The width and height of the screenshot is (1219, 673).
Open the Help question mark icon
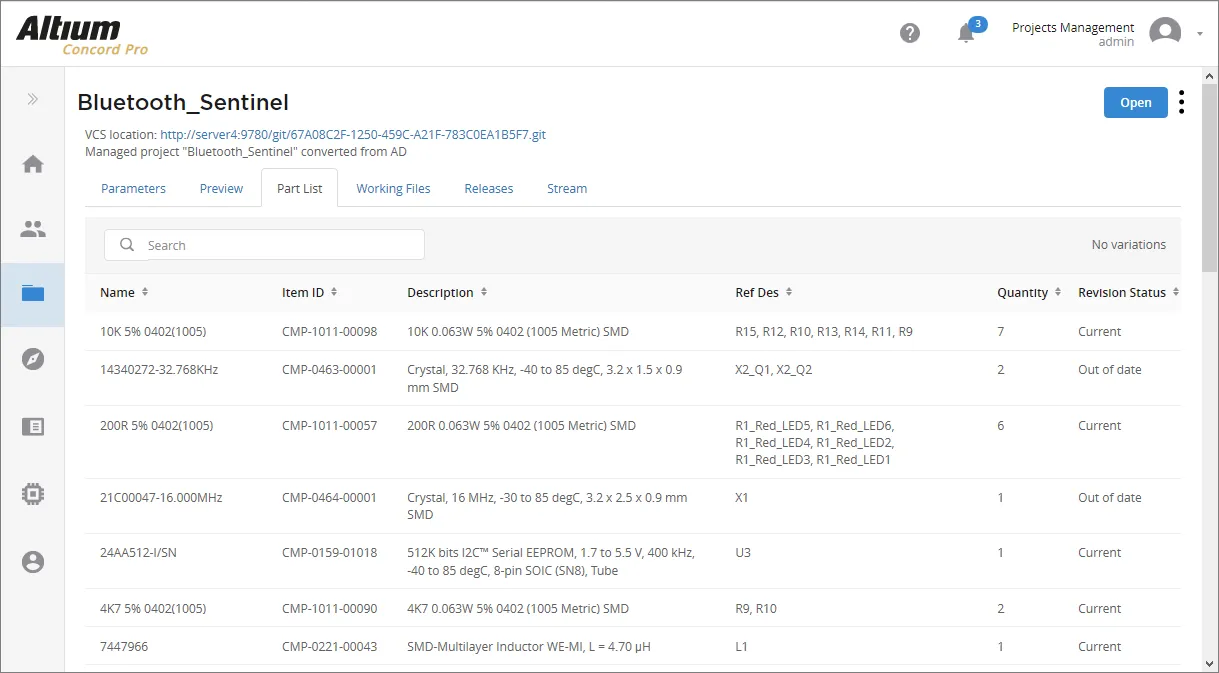[910, 33]
